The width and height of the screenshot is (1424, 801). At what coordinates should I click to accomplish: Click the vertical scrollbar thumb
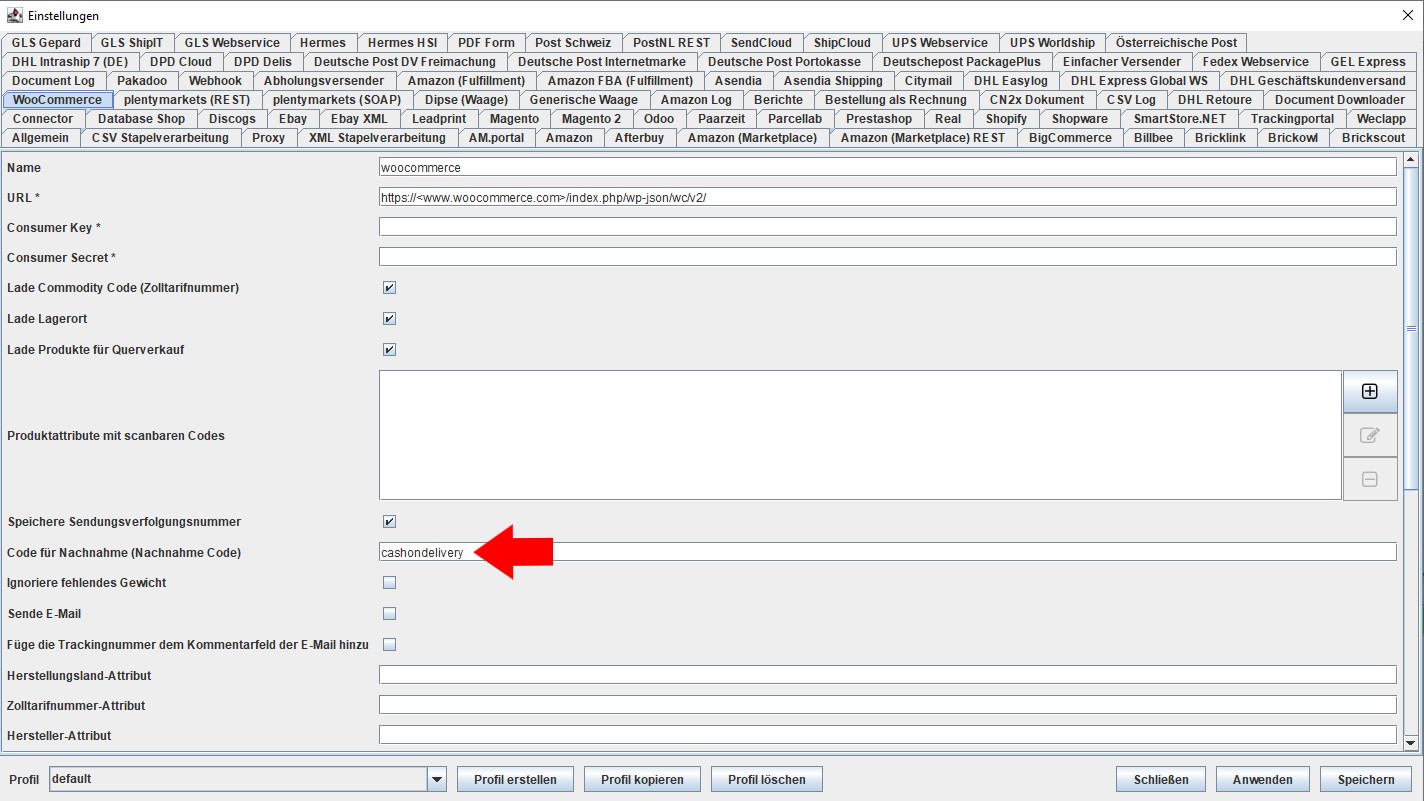[1411, 328]
